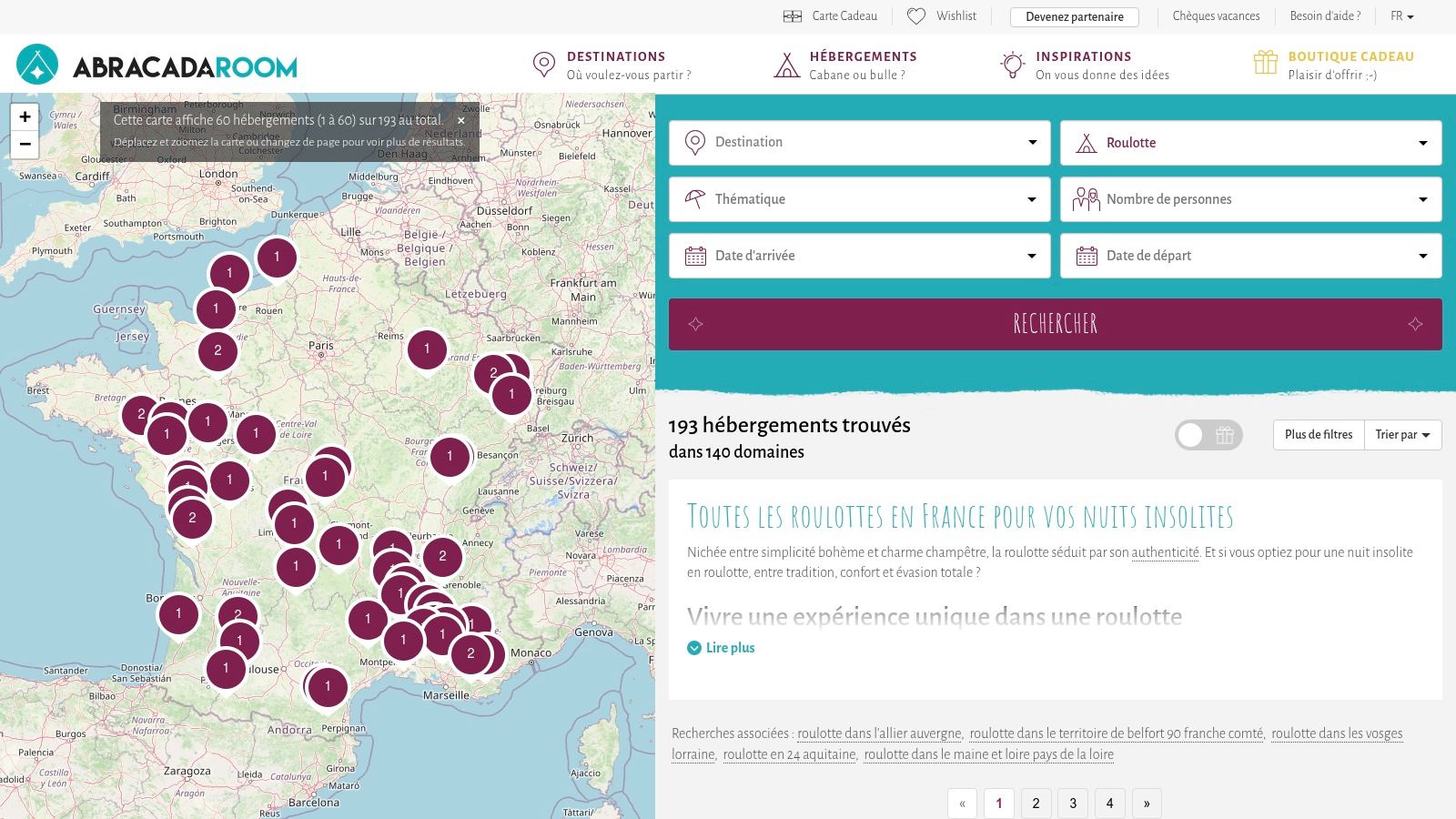The image size is (1456, 819).
Task: Click the Inspirations lightbulb icon
Action: tap(1013, 65)
